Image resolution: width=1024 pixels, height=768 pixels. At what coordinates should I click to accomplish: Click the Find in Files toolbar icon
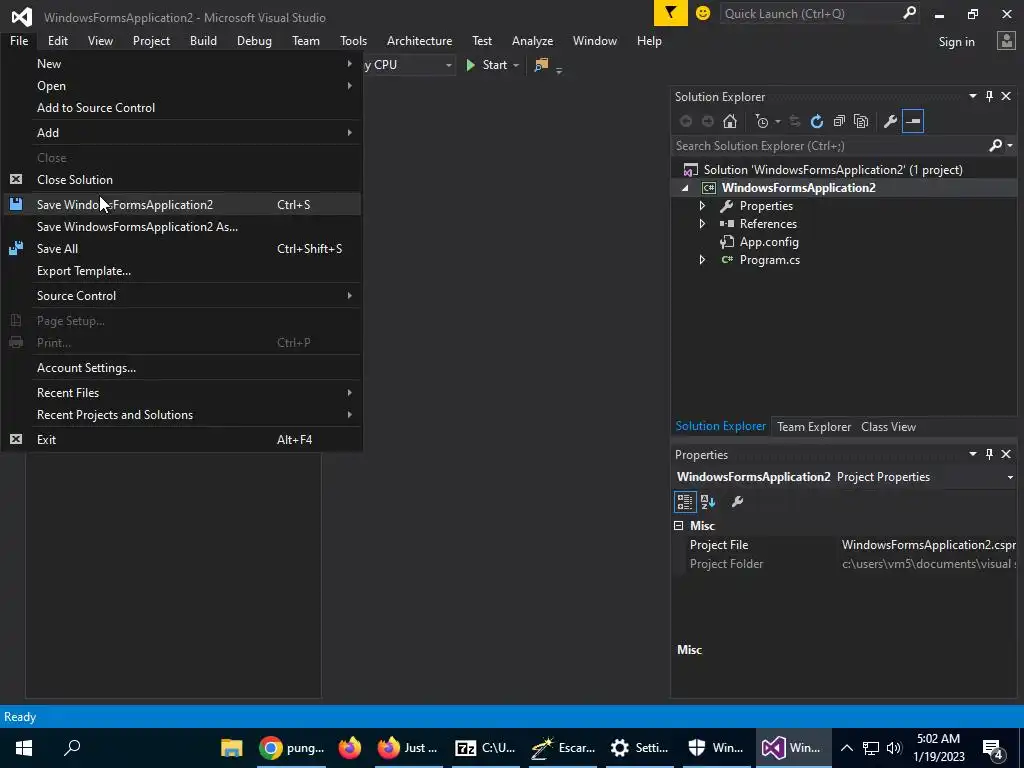click(x=541, y=65)
